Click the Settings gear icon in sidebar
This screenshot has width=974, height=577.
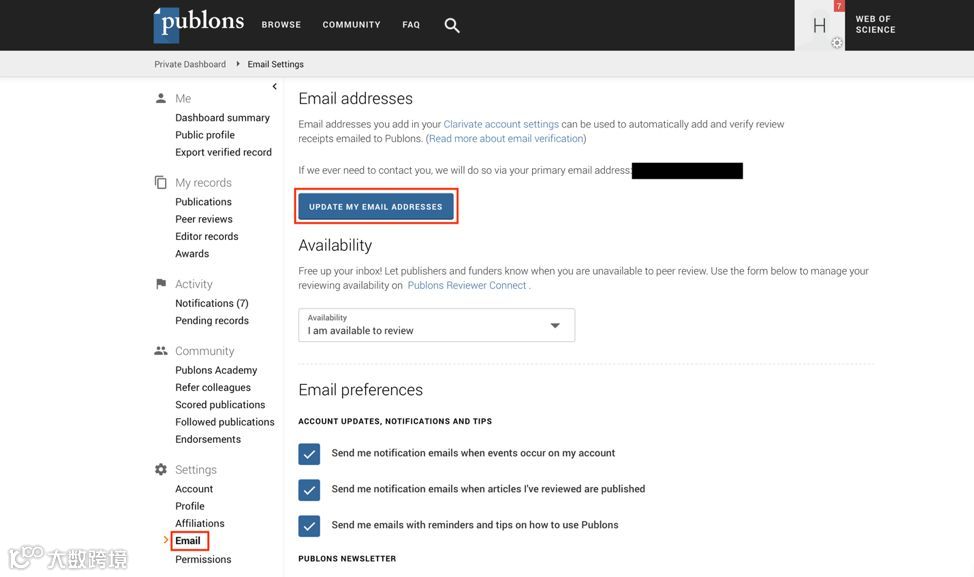(161, 470)
